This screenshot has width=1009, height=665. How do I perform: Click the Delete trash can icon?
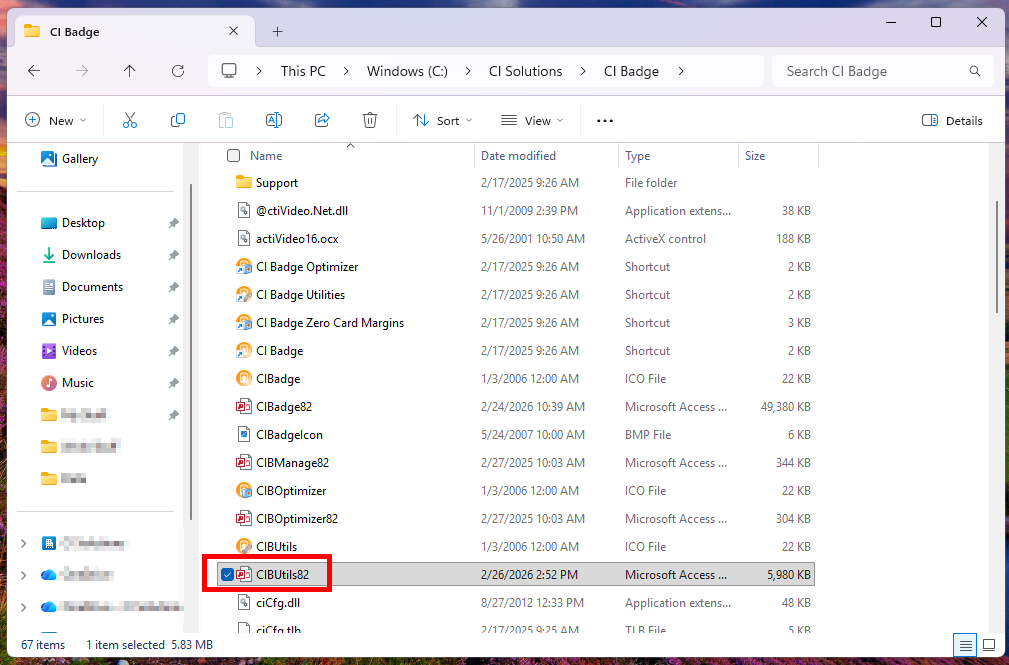tap(369, 120)
